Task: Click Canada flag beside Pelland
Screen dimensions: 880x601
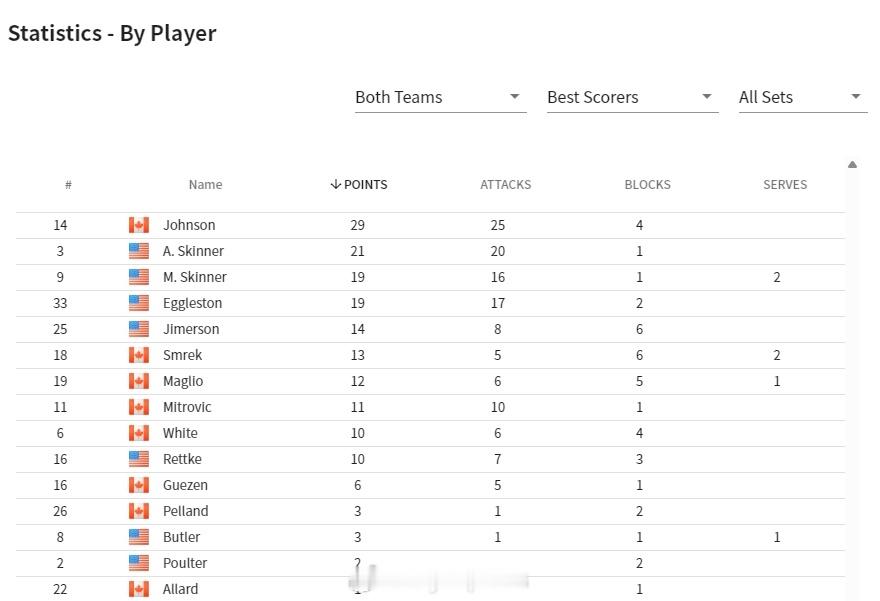Action: (x=139, y=511)
